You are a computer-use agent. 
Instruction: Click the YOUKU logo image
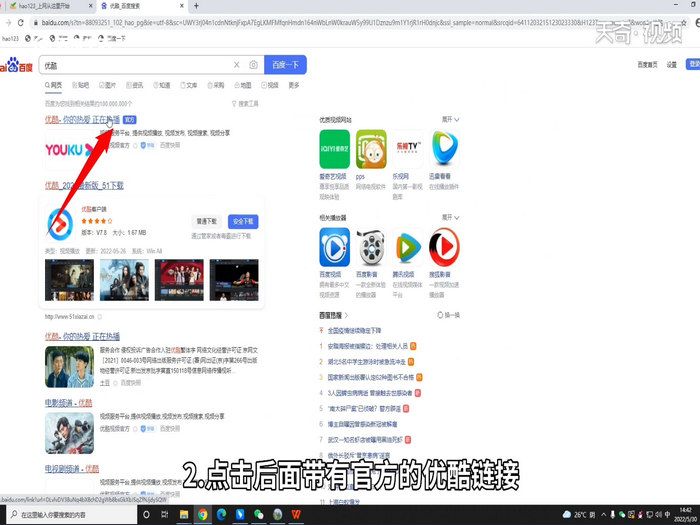click(69, 150)
